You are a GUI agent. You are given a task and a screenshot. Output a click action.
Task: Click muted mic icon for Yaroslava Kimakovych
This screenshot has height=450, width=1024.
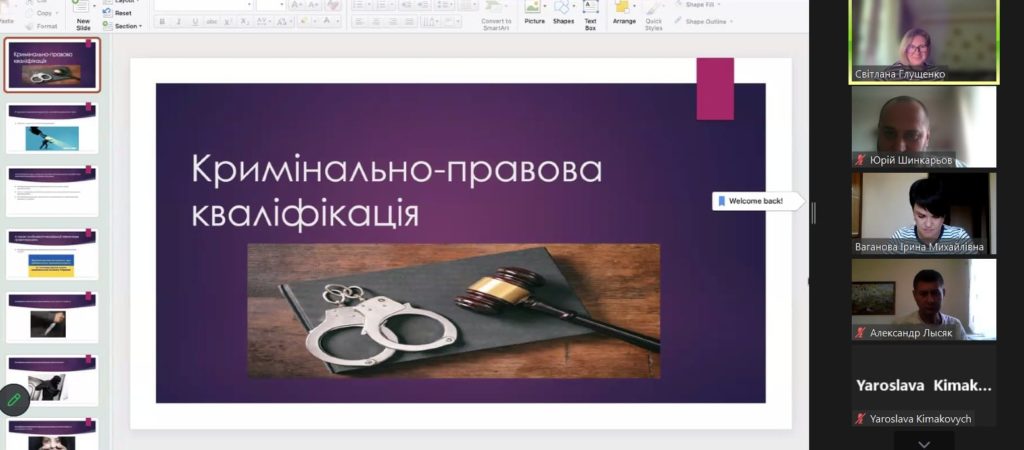tap(861, 419)
